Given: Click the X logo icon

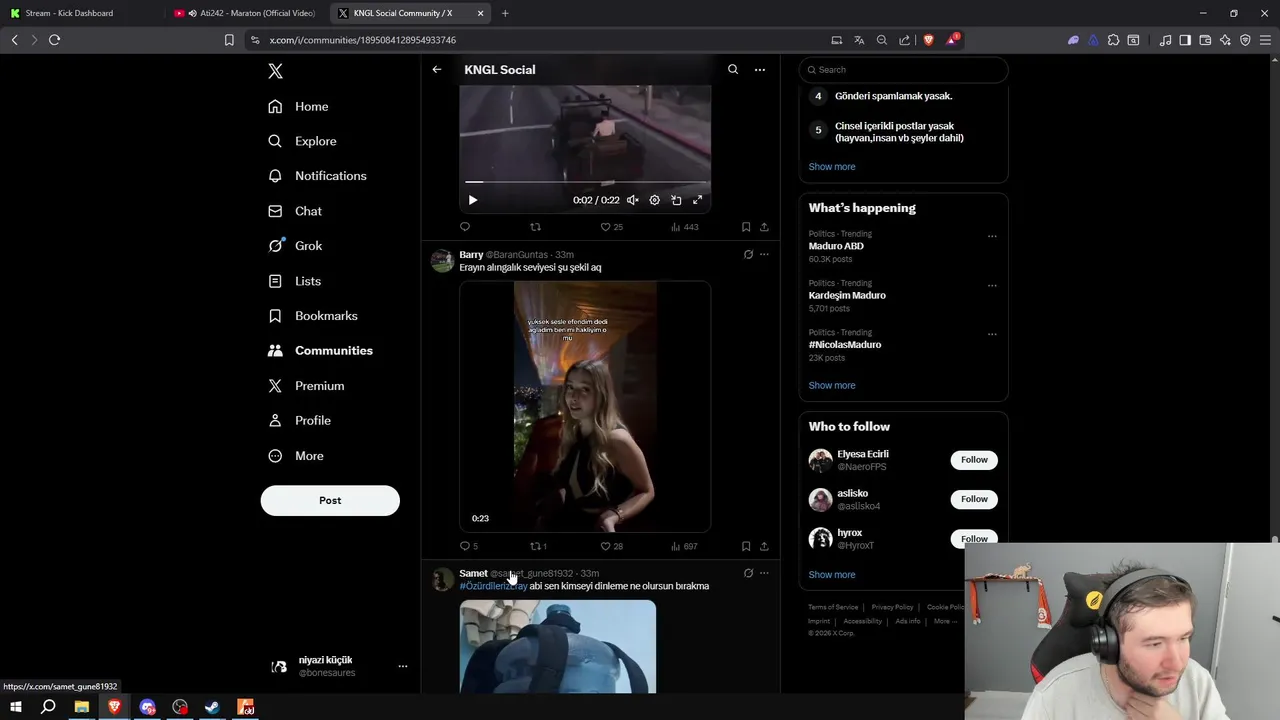Looking at the screenshot, I should click(x=276, y=71).
